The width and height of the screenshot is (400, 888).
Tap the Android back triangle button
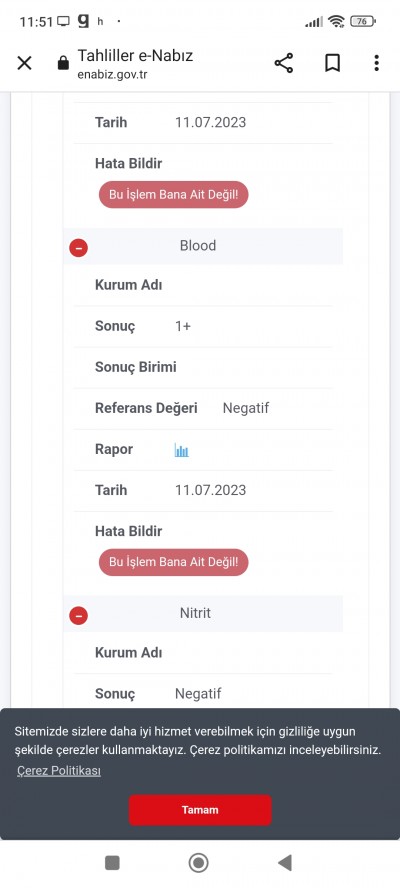click(x=284, y=863)
